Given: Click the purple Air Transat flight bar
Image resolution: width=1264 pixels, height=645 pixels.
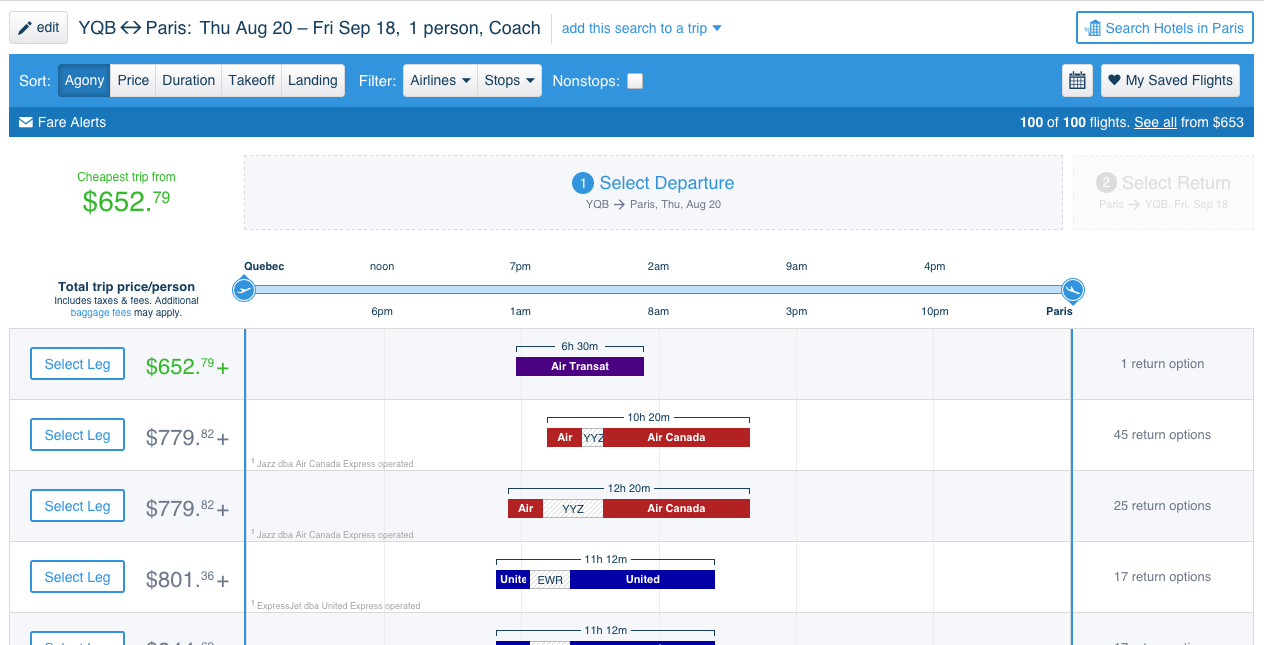Looking at the screenshot, I should tap(580, 367).
